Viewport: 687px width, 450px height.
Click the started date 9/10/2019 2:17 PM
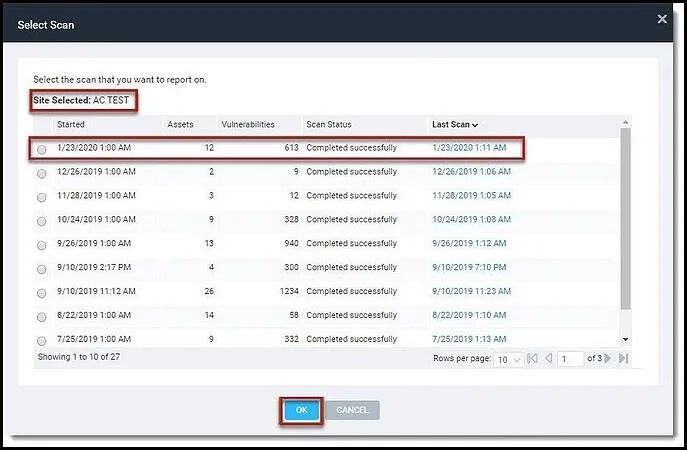click(x=94, y=267)
